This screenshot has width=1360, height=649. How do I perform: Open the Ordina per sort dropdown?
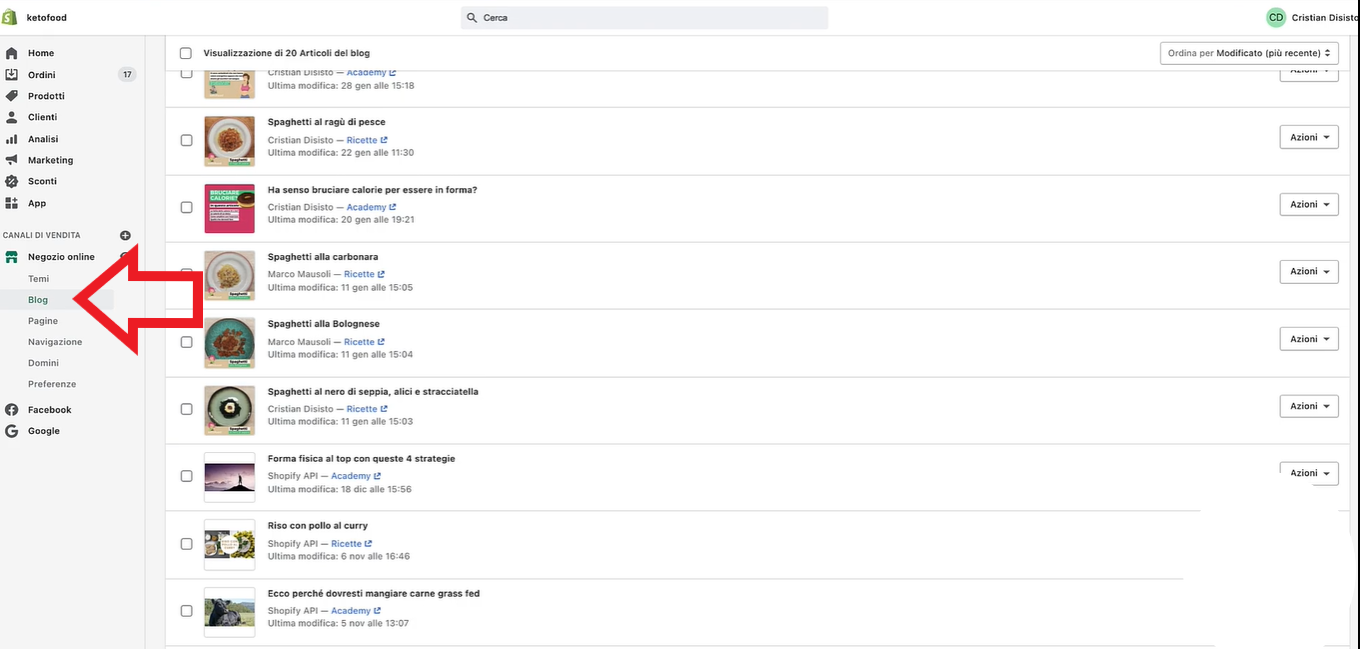click(x=1249, y=53)
